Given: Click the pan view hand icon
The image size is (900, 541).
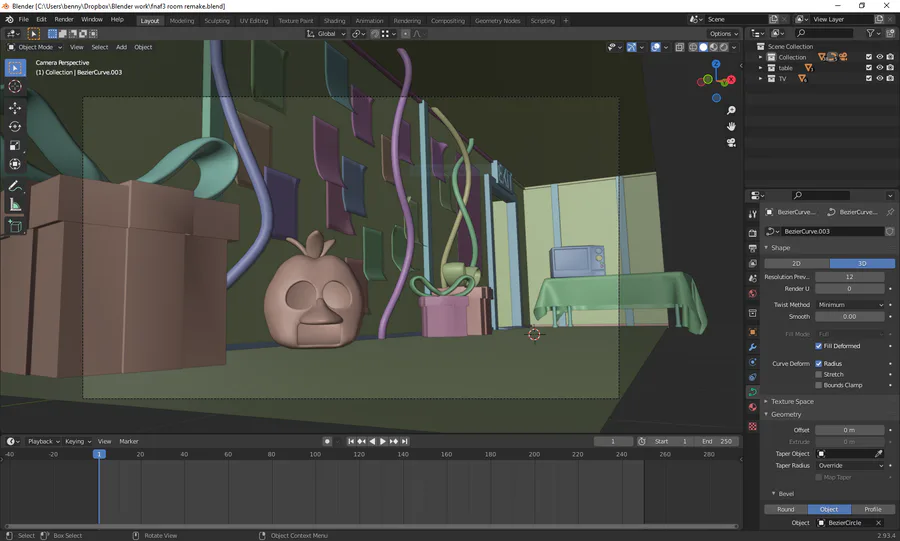Looking at the screenshot, I should (732, 126).
